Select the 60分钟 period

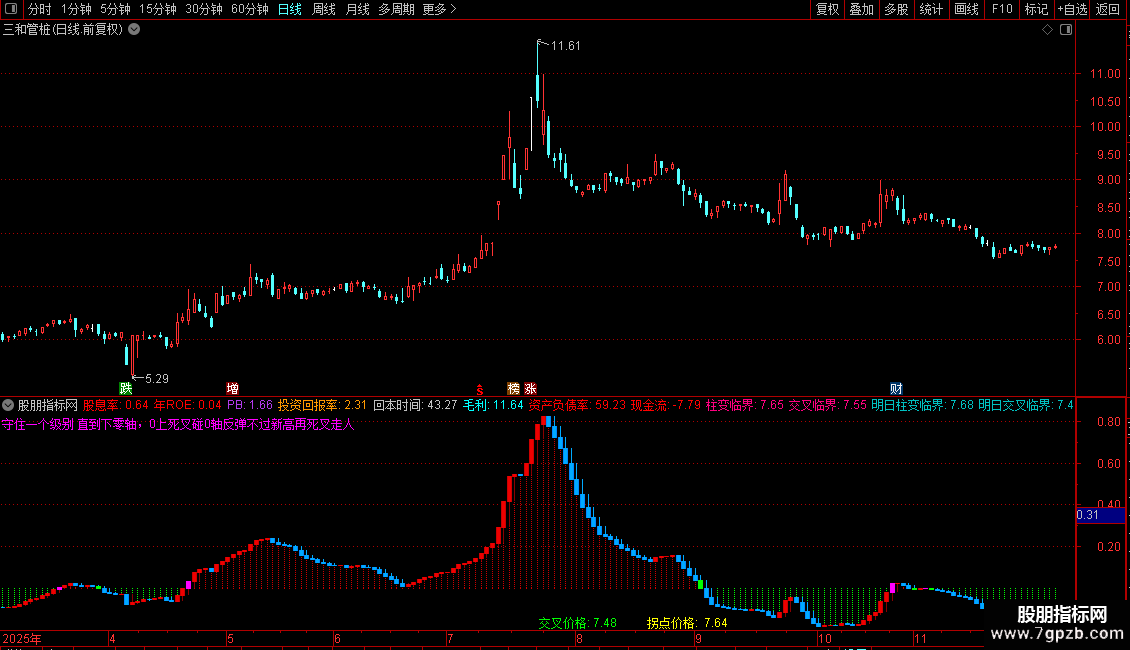coord(249,9)
